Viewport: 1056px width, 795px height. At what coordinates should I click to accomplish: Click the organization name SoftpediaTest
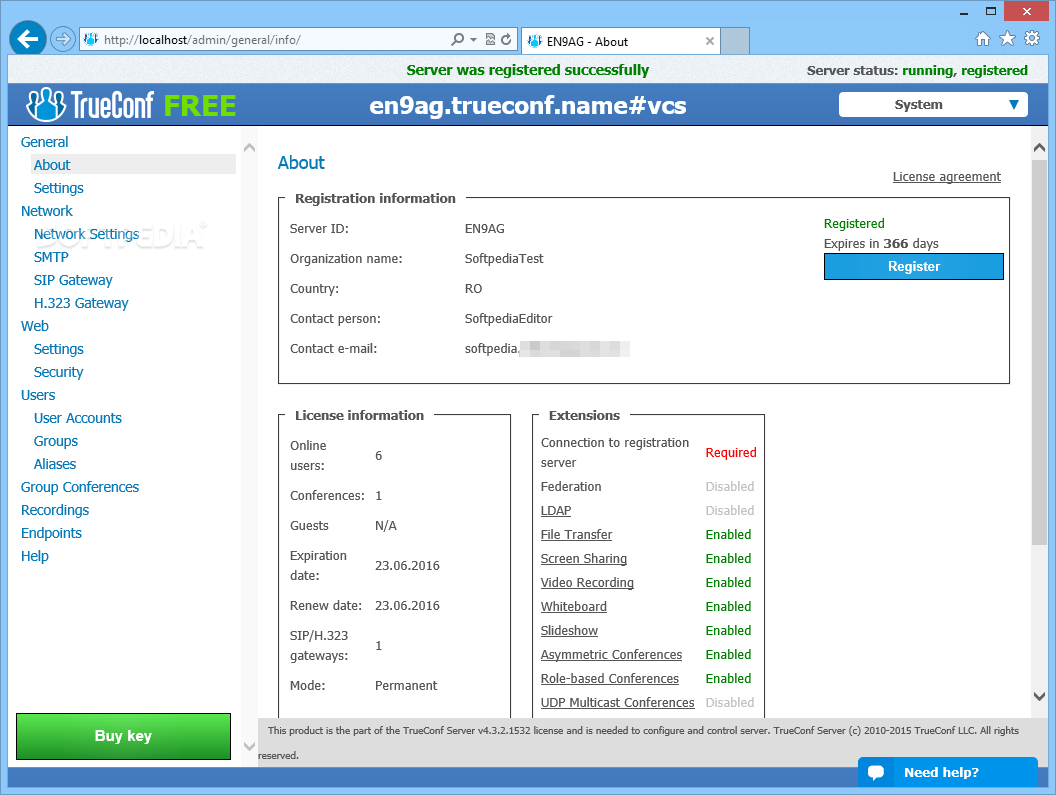point(504,259)
